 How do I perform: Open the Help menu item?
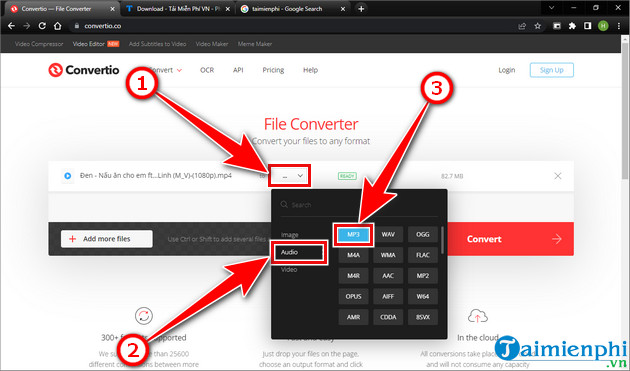[310, 70]
